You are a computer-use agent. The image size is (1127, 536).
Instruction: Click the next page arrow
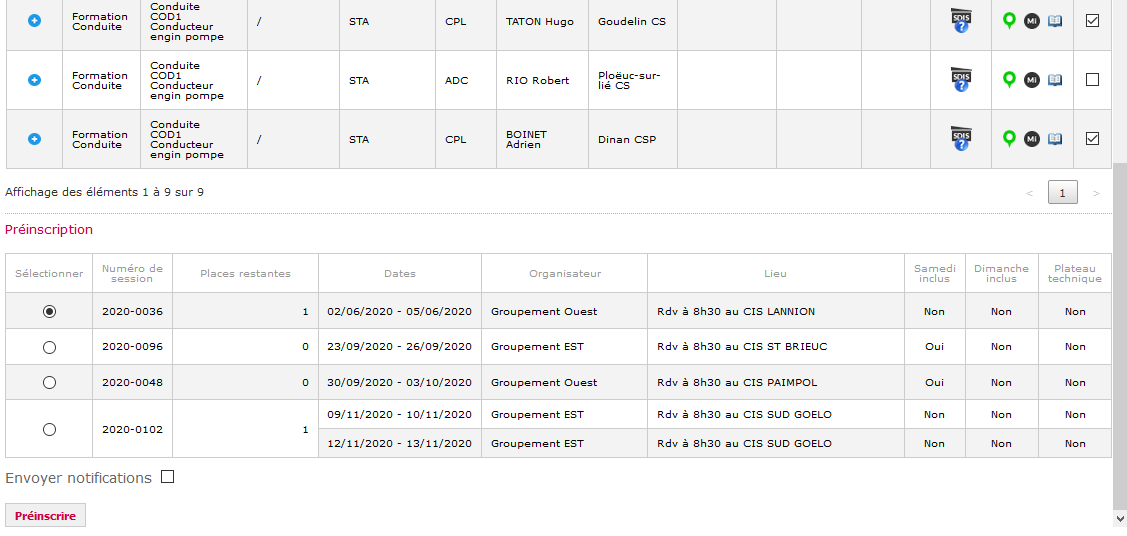[x=1096, y=193]
